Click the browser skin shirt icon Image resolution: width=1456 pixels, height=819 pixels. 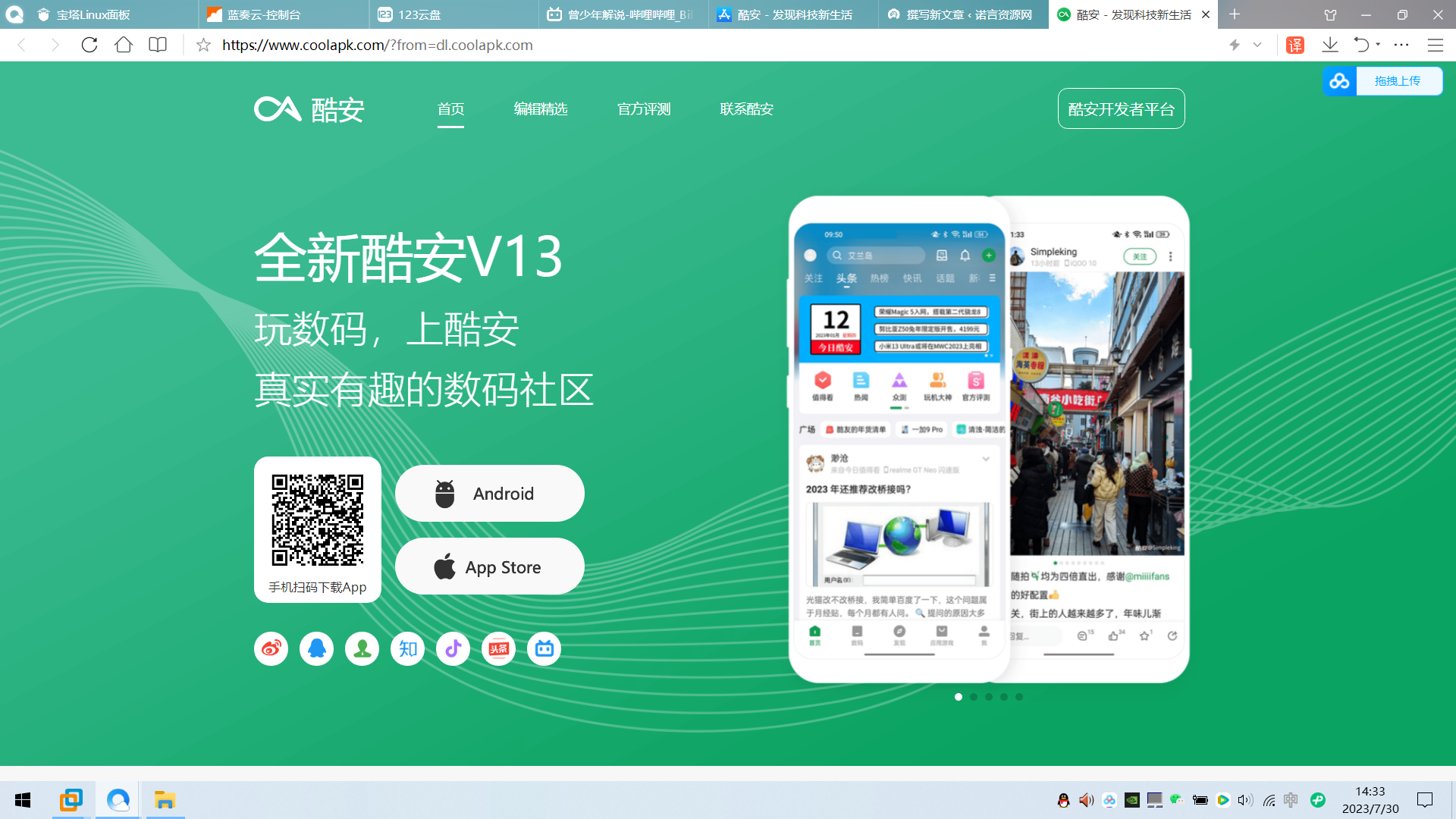(x=1330, y=14)
